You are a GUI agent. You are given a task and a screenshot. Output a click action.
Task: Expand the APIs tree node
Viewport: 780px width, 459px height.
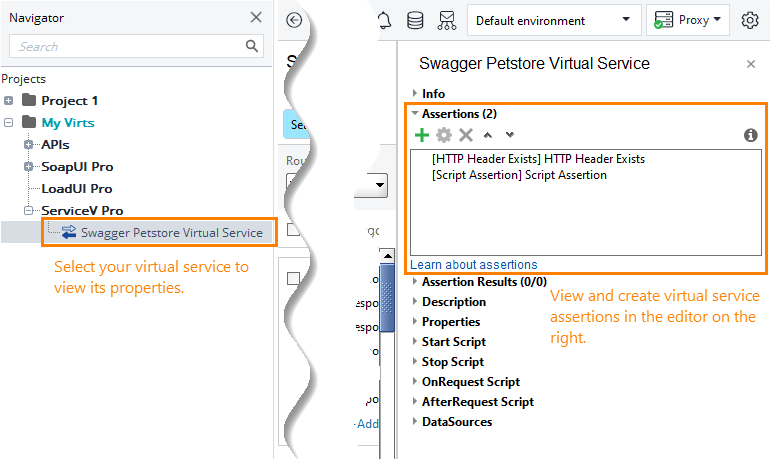point(29,144)
